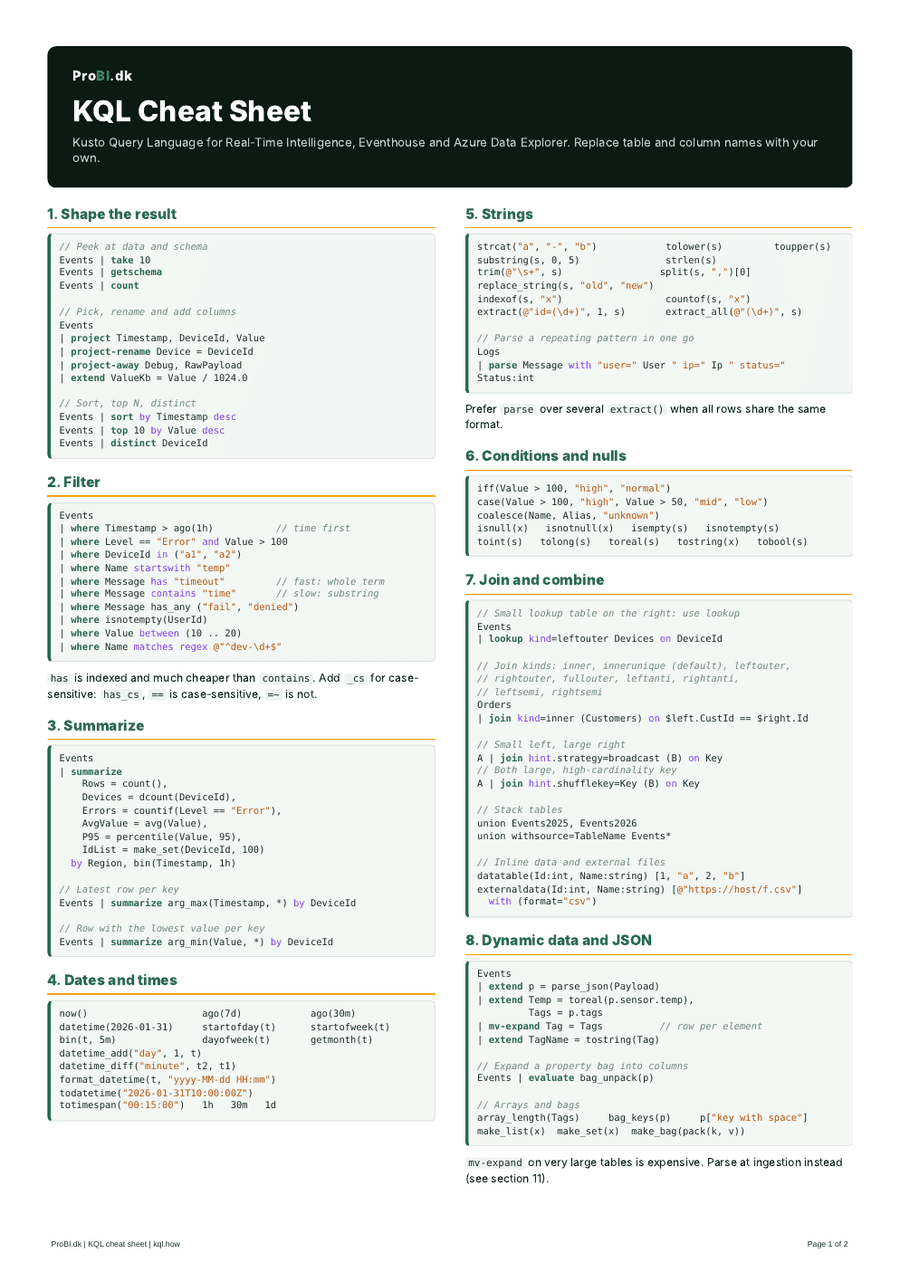Click the 'iff(Value > 100, "high", "normal")' line

click(574, 488)
